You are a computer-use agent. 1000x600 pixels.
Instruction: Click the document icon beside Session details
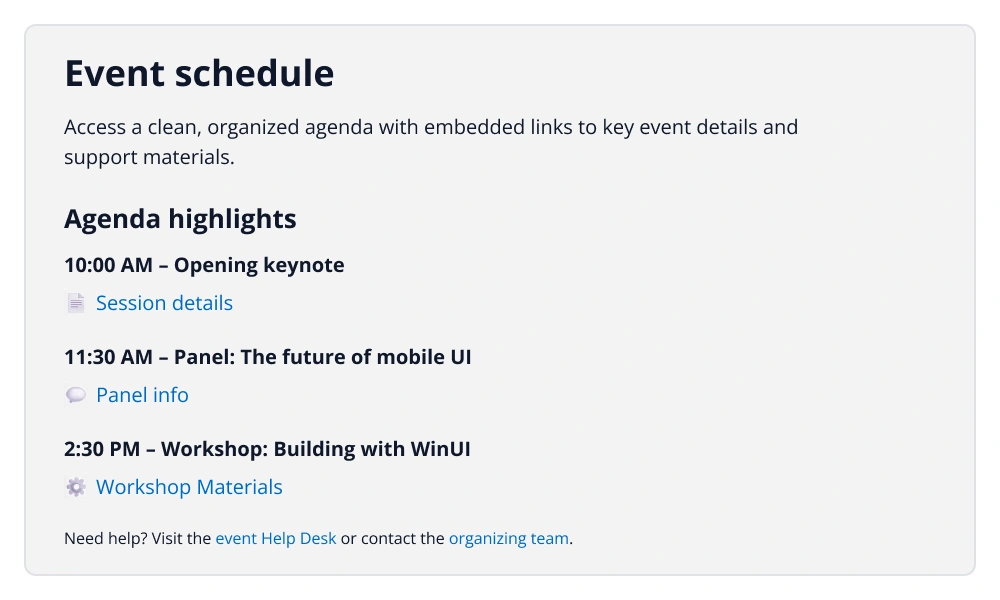[x=76, y=303]
